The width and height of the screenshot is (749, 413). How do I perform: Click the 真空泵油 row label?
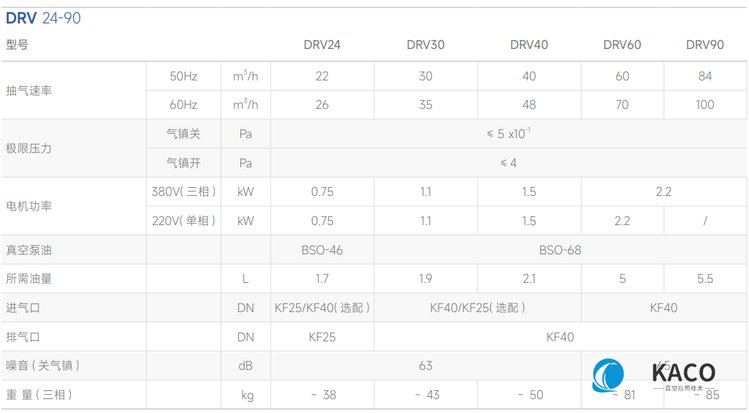pyautogui.click(x=28, y=250)
